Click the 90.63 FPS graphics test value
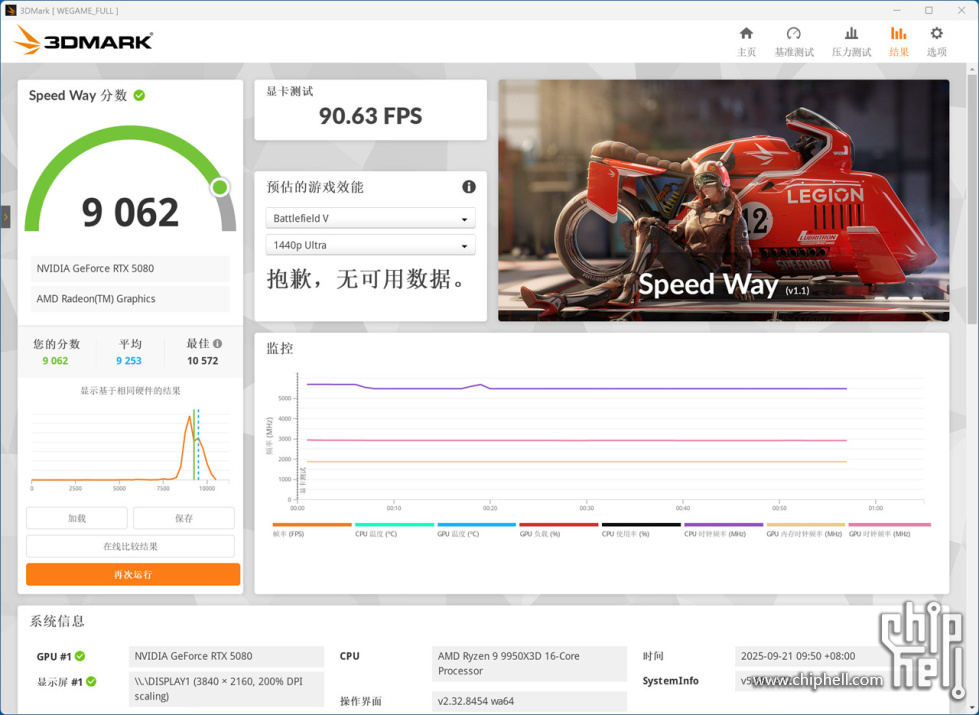979x715 pixels. 370,116
